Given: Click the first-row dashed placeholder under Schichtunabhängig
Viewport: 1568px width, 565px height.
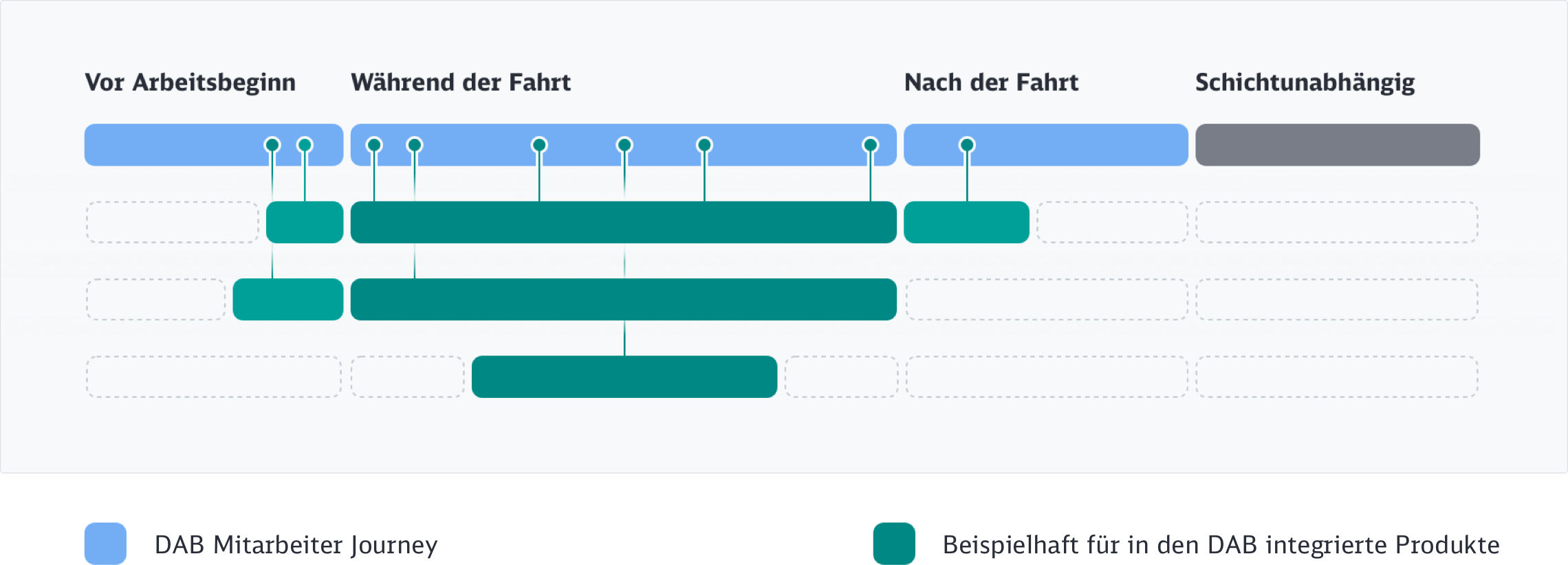Looking at the screenshot, I should (x=1337, y=222).
